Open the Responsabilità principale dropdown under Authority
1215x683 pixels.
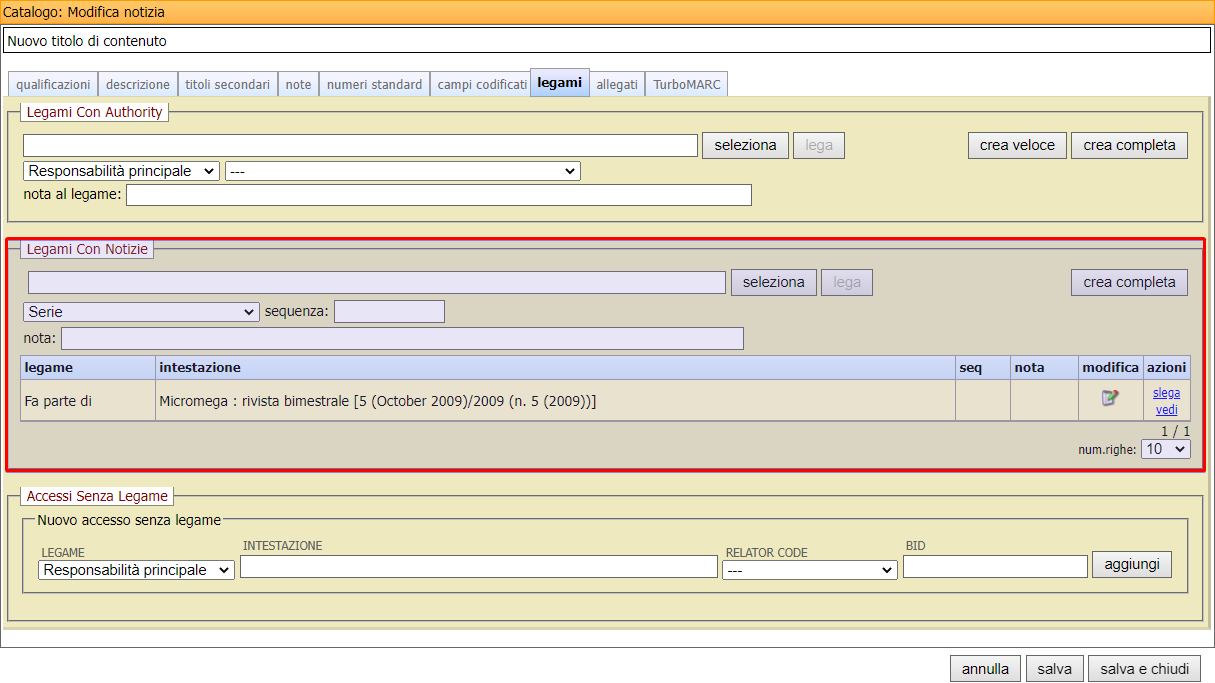click(x=121, y=171)
